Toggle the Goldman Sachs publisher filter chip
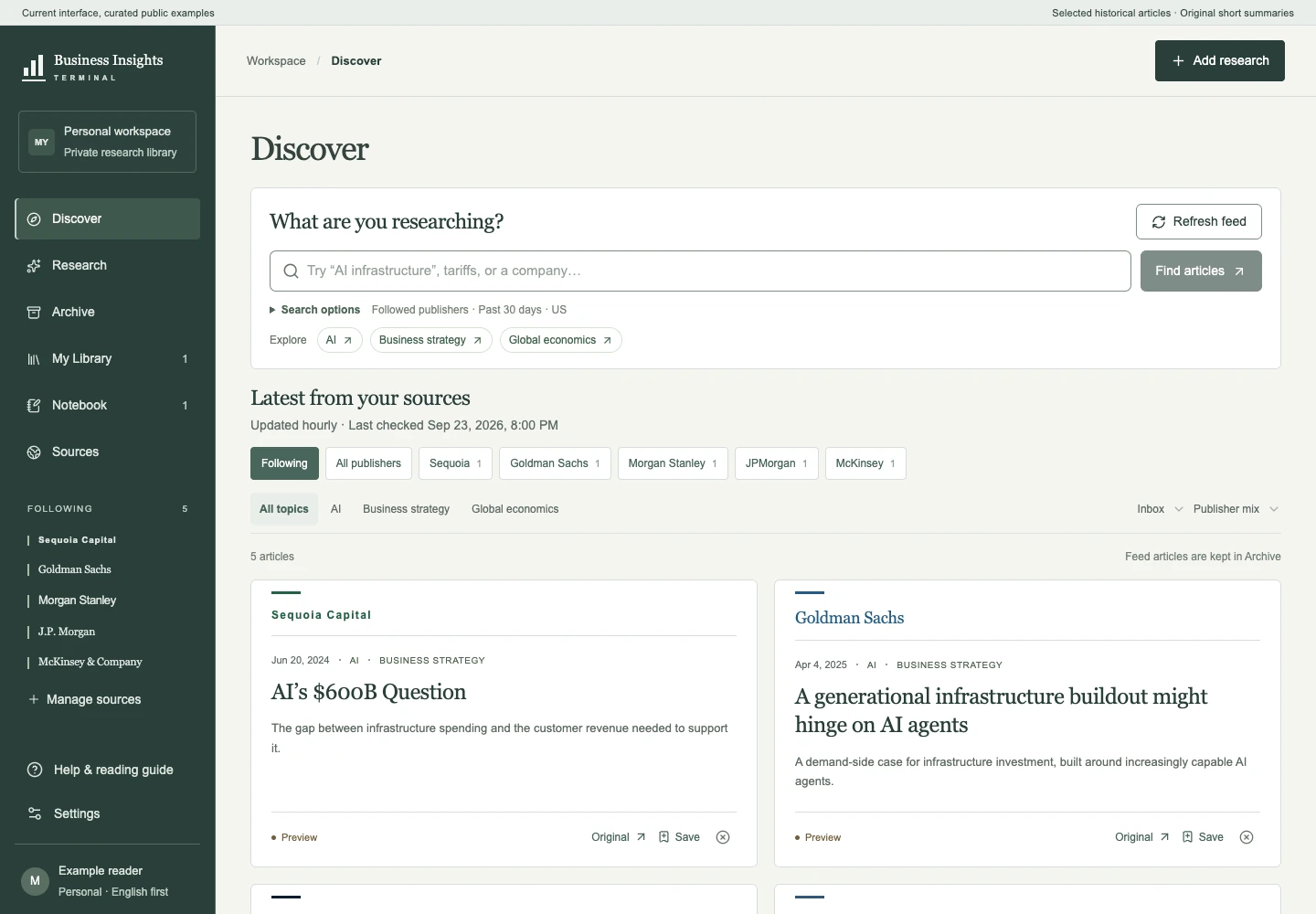The width and height of the screenshot is (1316, 914). click(x=555, y=464)
